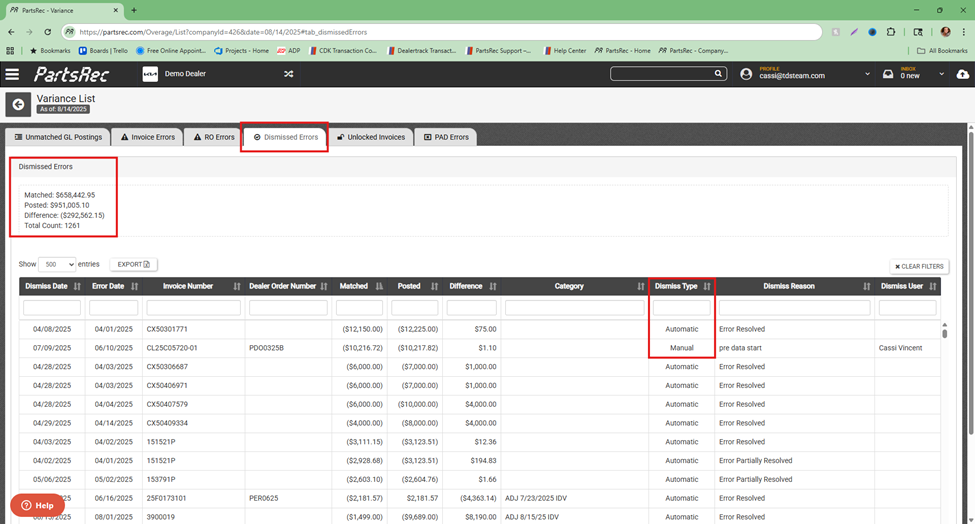
Task: Click the Dismiss Reason filter field
Action: 795,308
